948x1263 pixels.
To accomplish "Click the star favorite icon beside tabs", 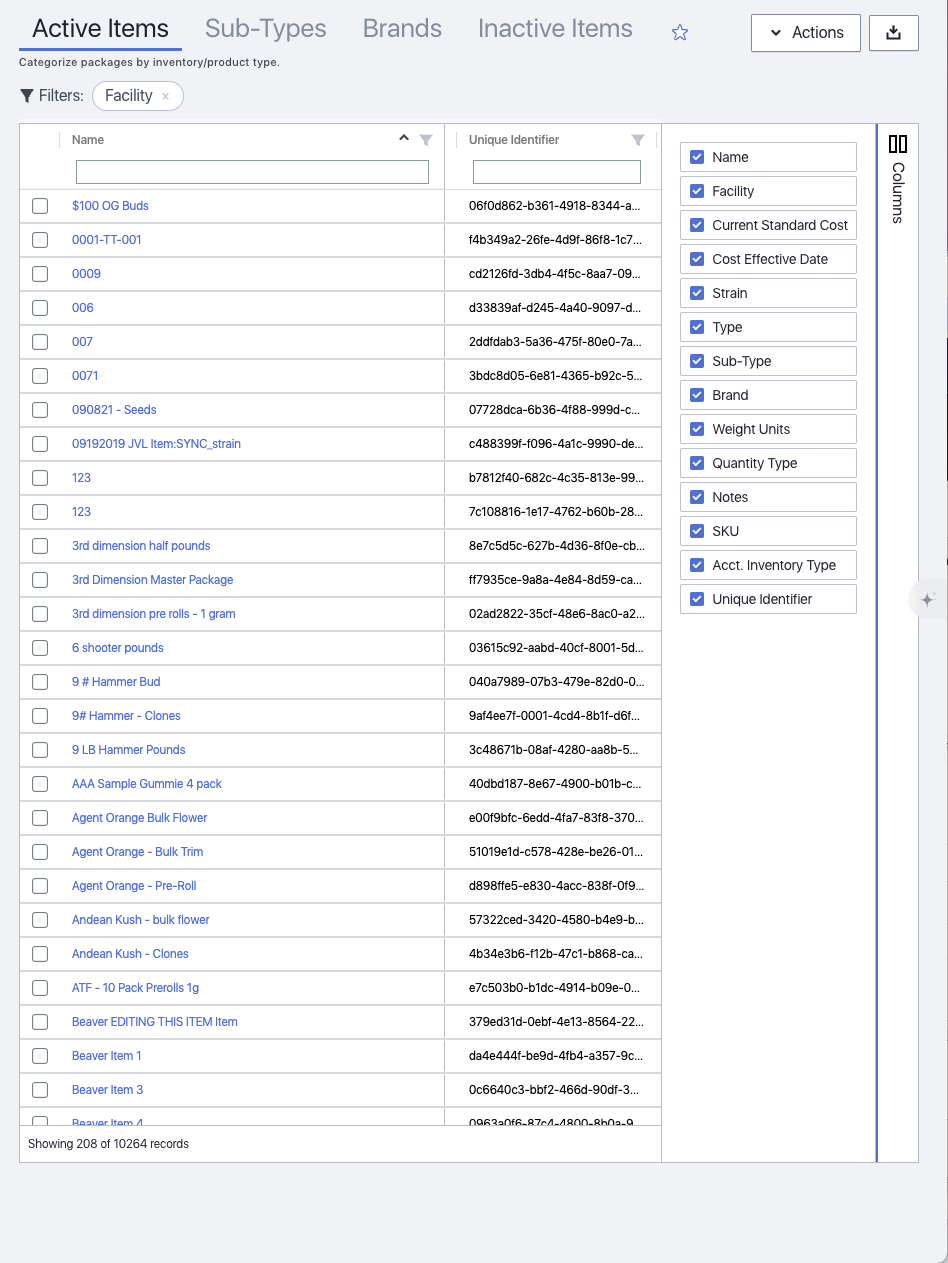I will (x=680, y=33).
